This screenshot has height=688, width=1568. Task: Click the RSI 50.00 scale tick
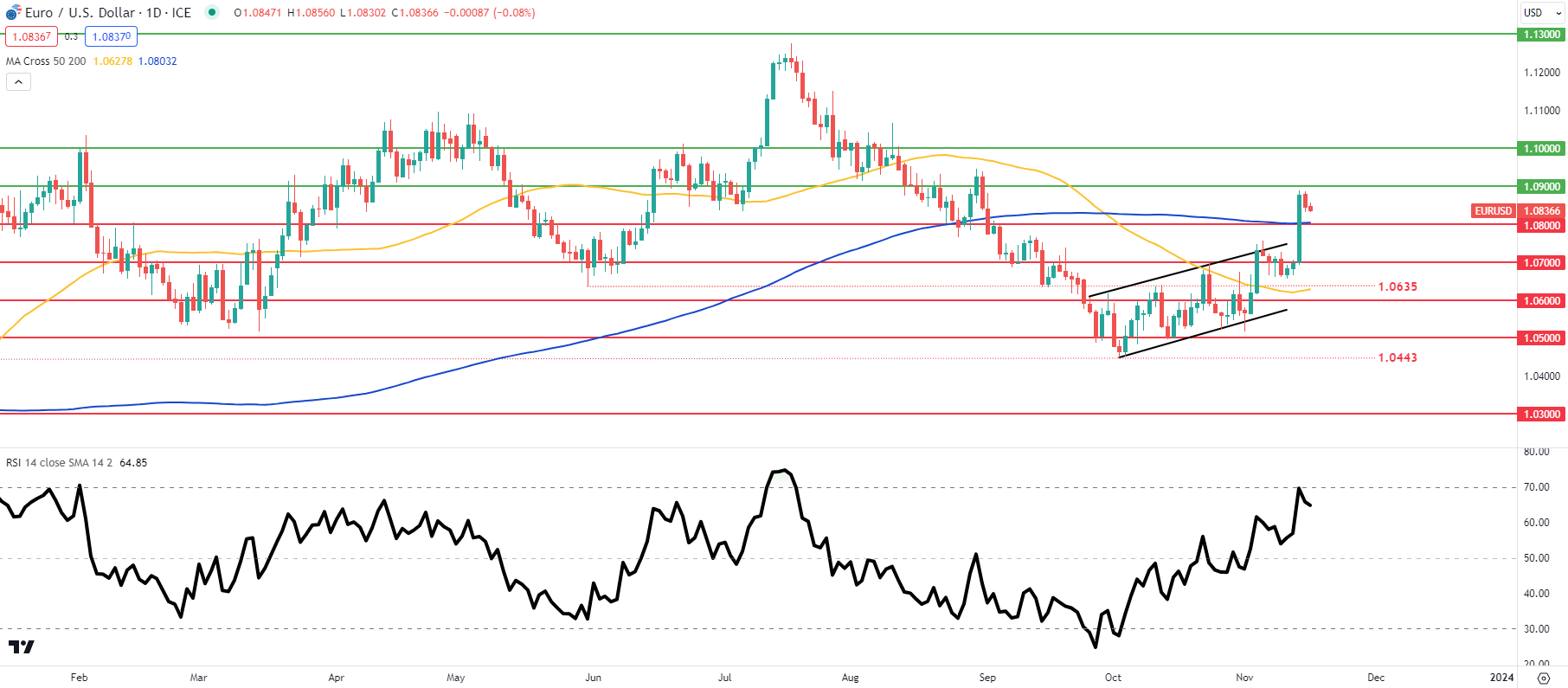[1537, 558]
